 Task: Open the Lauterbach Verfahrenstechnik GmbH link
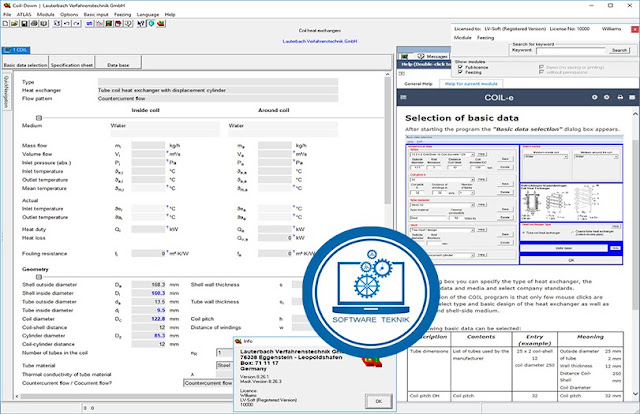tap(320, 41)
